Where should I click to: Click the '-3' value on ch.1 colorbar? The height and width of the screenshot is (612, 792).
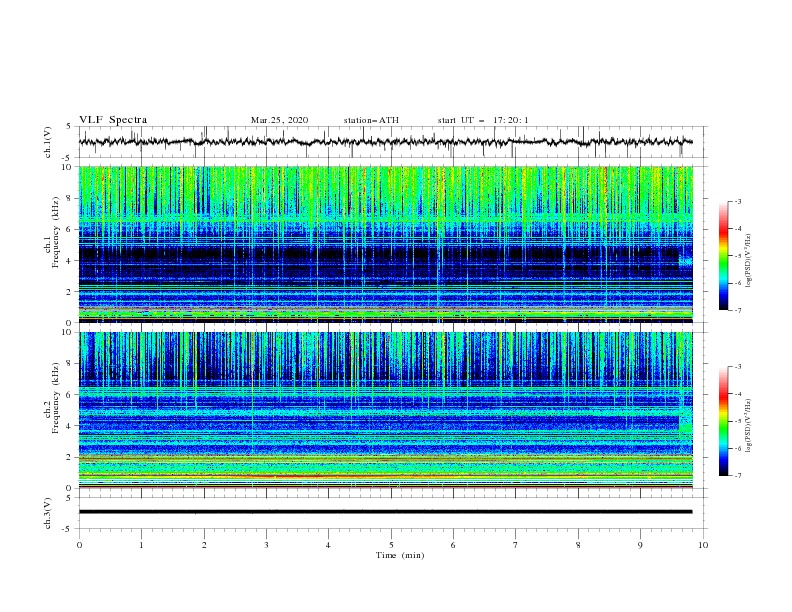[737, 201]
